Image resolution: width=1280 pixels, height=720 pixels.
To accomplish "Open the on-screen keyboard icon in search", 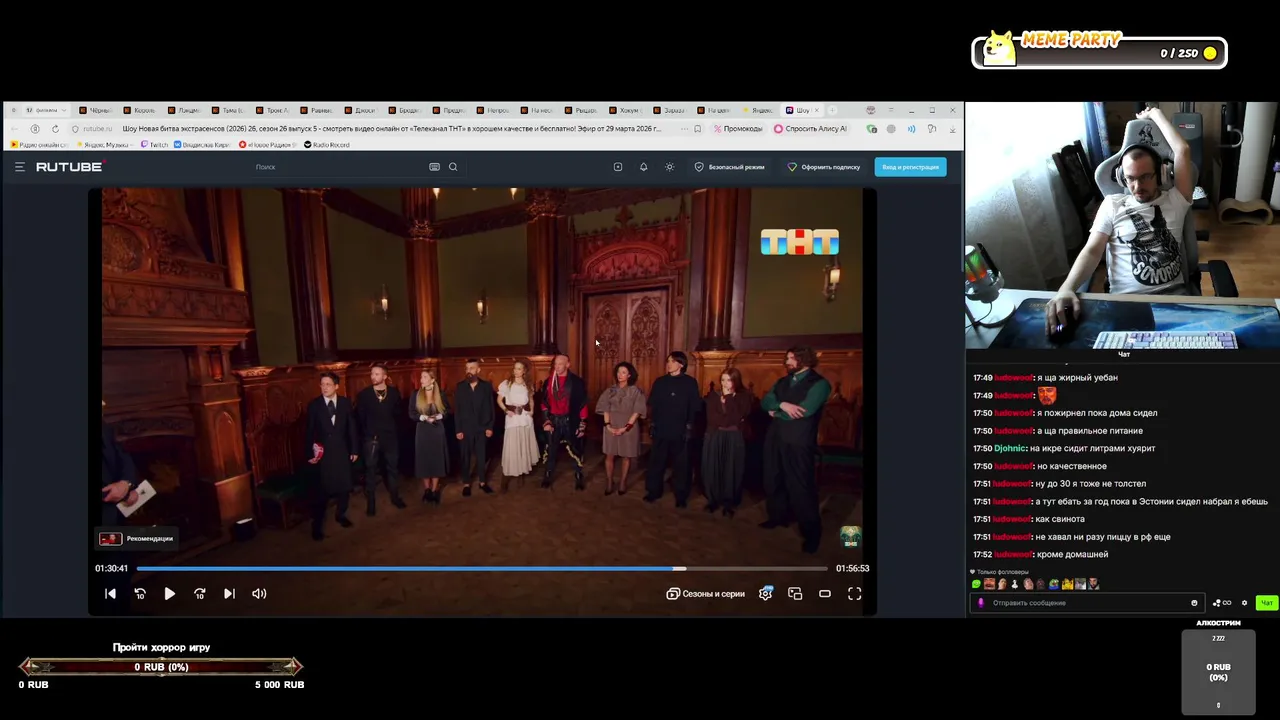I will click(x=434, y=167).
